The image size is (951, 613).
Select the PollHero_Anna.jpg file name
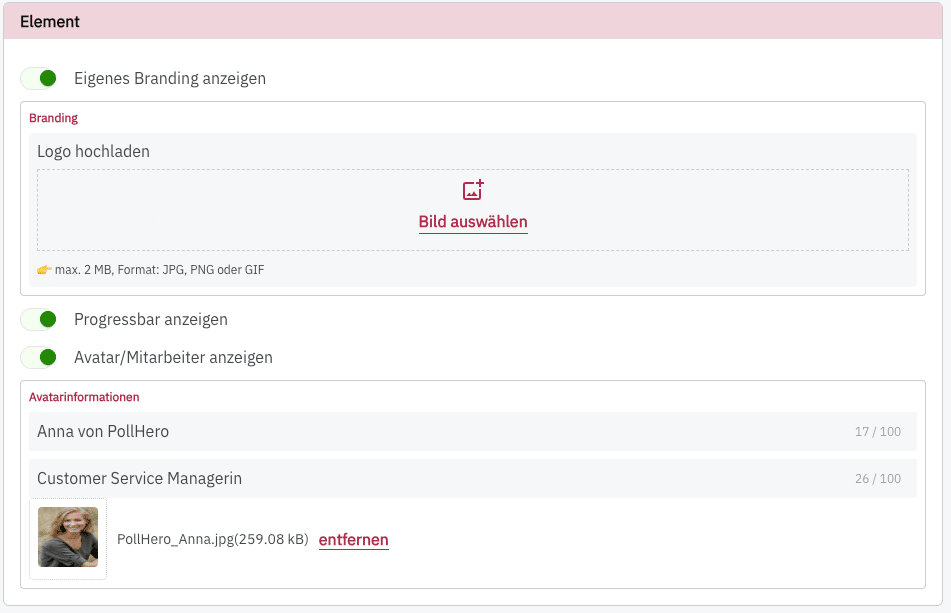click(x=212, y=540)
